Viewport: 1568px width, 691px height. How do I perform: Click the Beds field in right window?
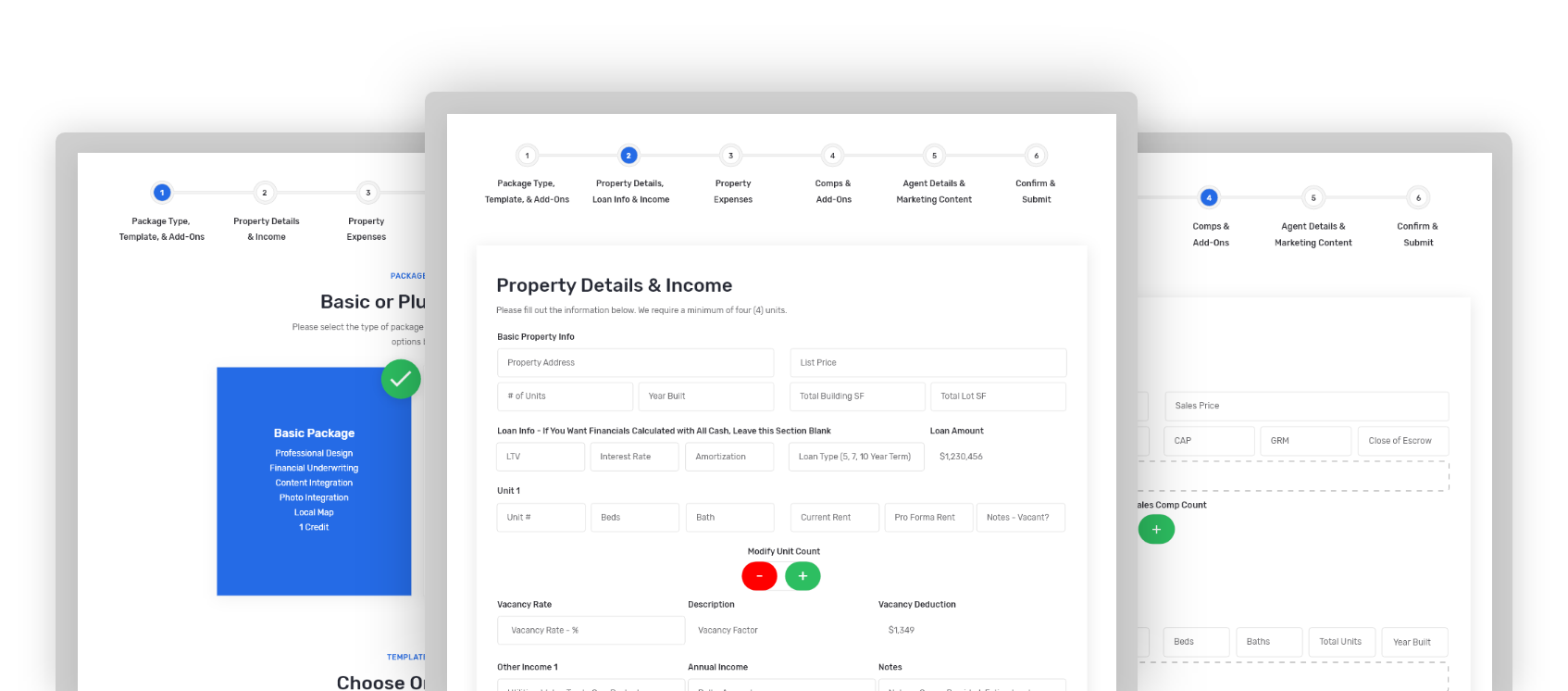point(1197,642)
